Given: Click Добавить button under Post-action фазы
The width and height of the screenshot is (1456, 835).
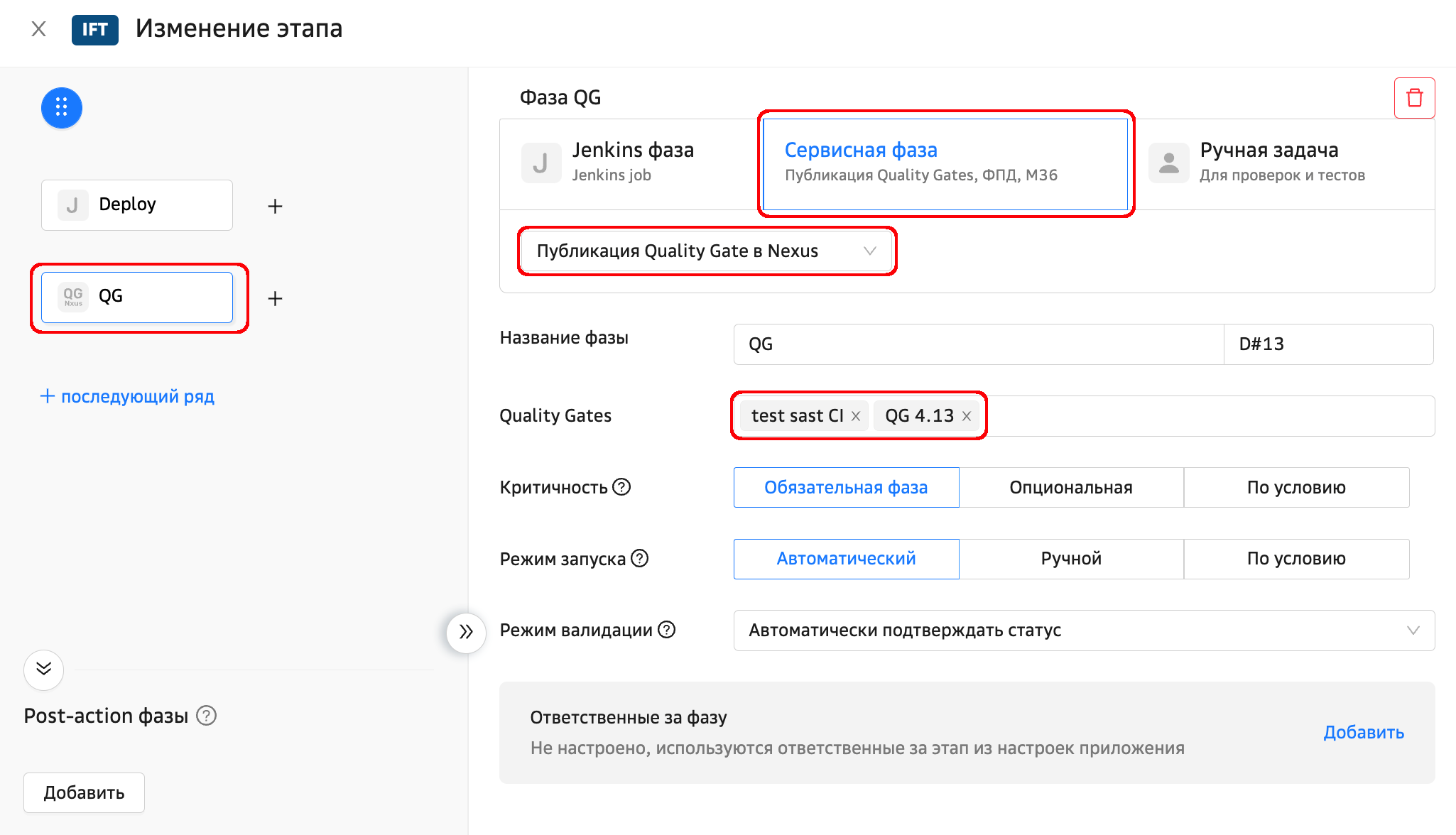Looking at the screenshot, I should pyautogui.click(x=84, y=792).
